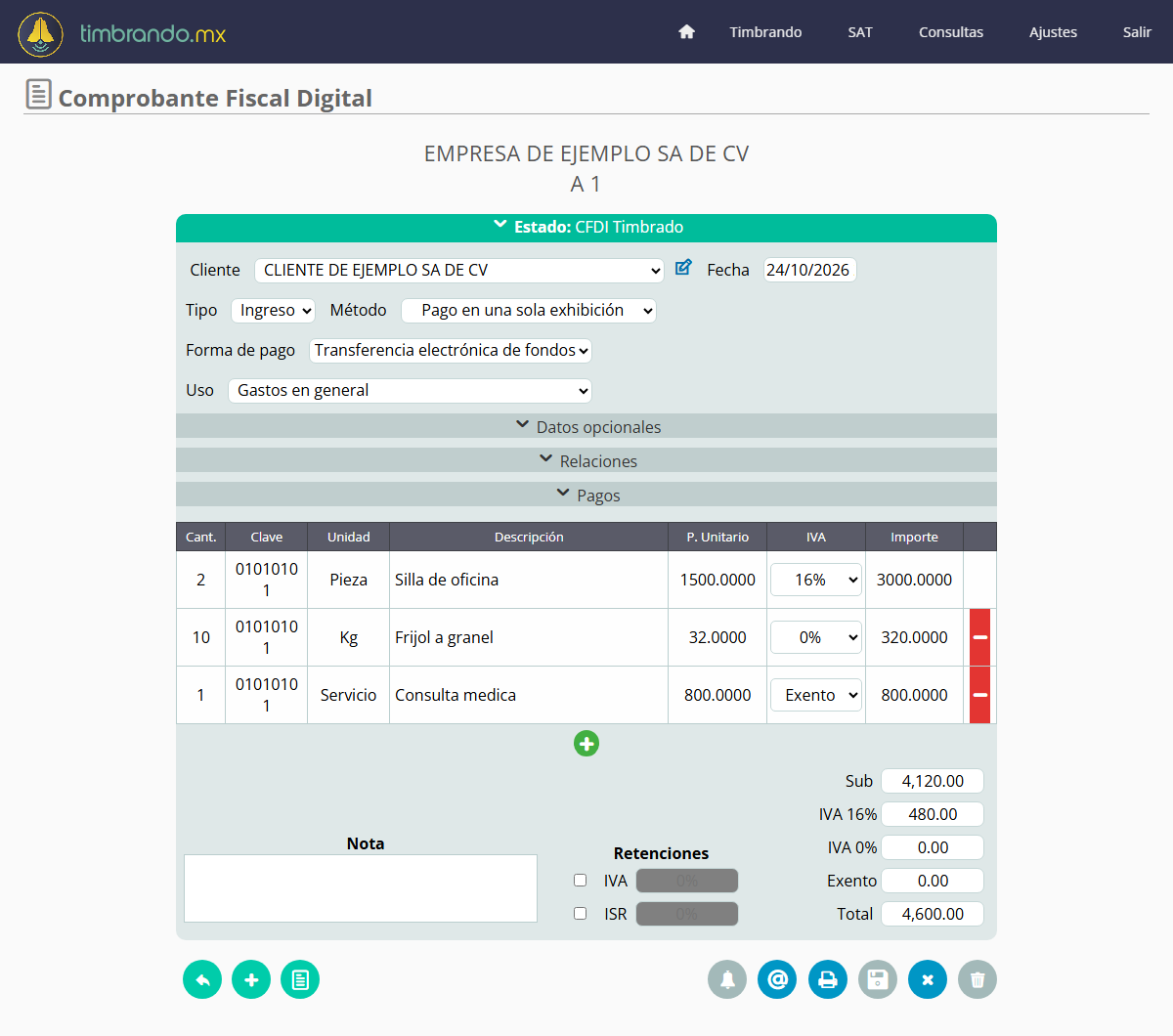The image size is (1173, 1036).
Task: Click the Total amount field
Action: (x=933, y=914)
